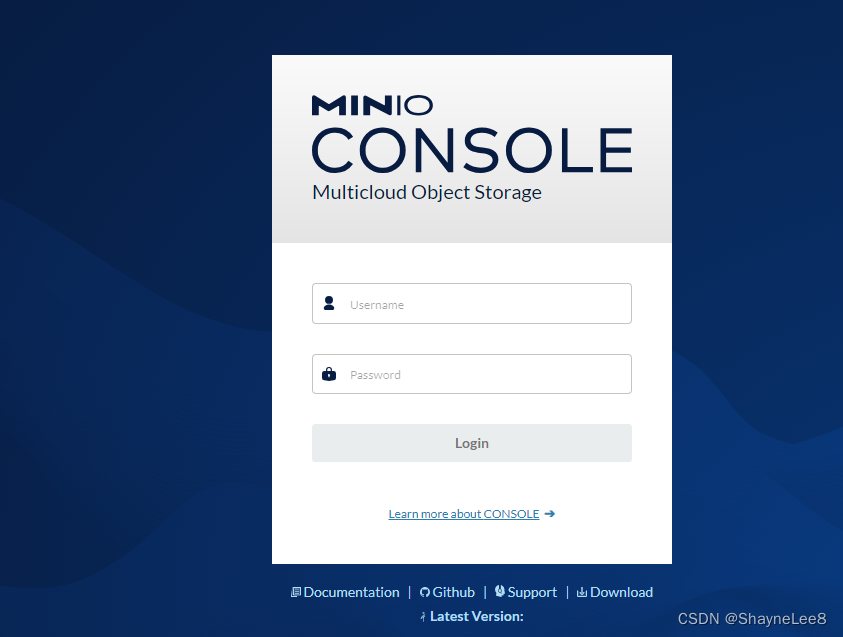Open the Support link

(x=532, y=592)
